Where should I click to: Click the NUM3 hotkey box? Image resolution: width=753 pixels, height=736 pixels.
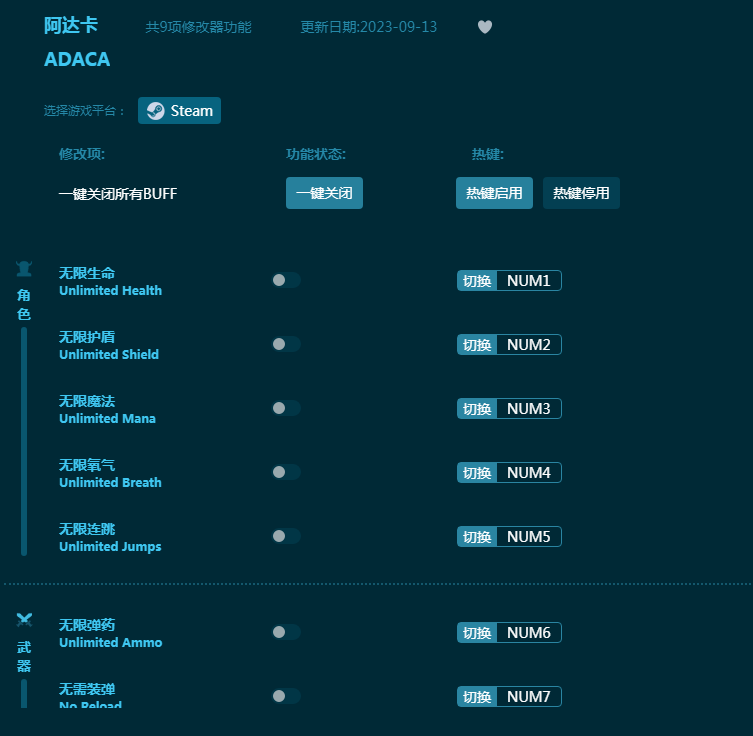pos(528,409)
